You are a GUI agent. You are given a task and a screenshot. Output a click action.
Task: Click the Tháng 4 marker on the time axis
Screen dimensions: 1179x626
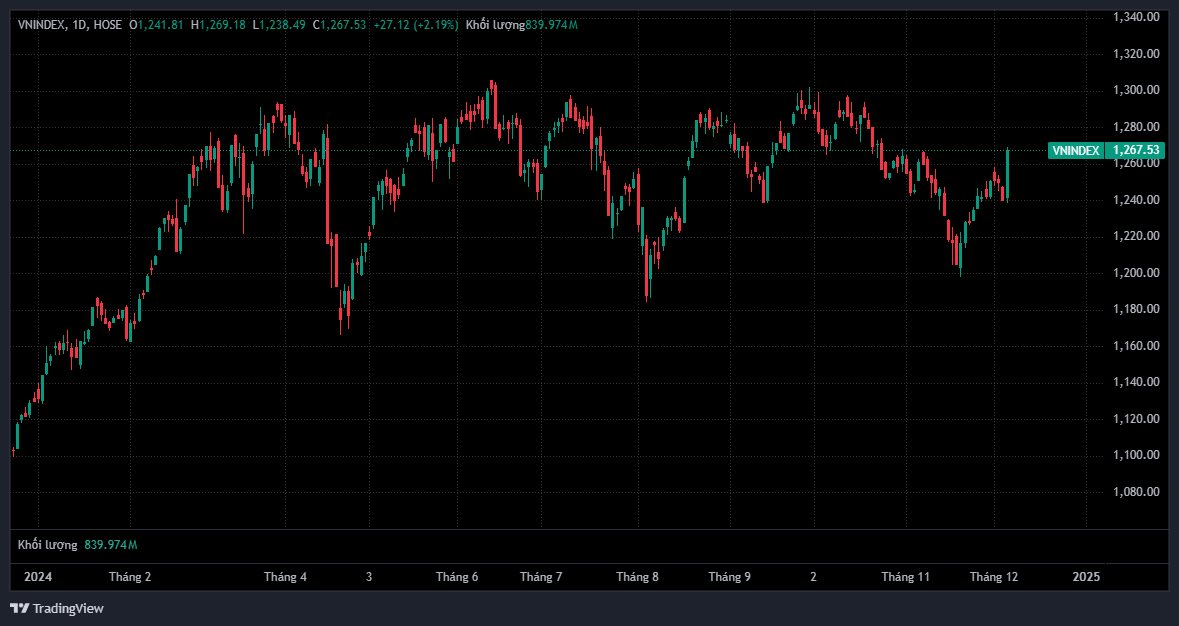click(x=285, y=577)
